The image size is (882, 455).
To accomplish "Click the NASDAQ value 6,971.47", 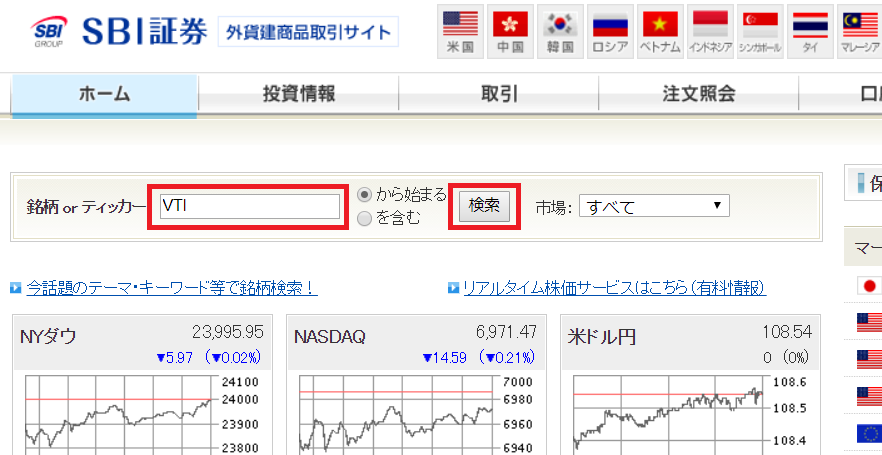I will coord(506,332).
